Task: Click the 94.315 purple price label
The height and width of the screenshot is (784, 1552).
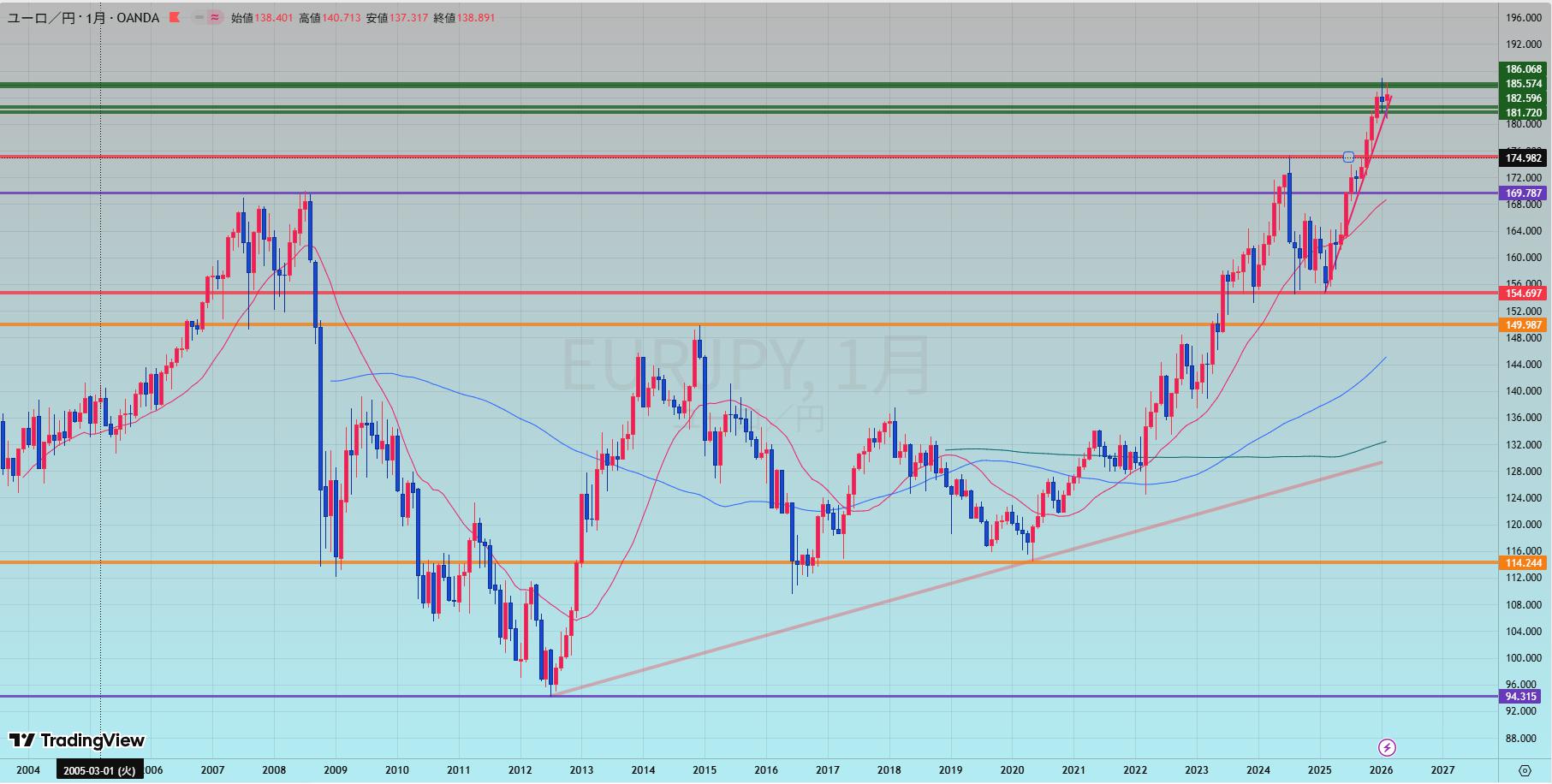Action: coord(1524,697)
